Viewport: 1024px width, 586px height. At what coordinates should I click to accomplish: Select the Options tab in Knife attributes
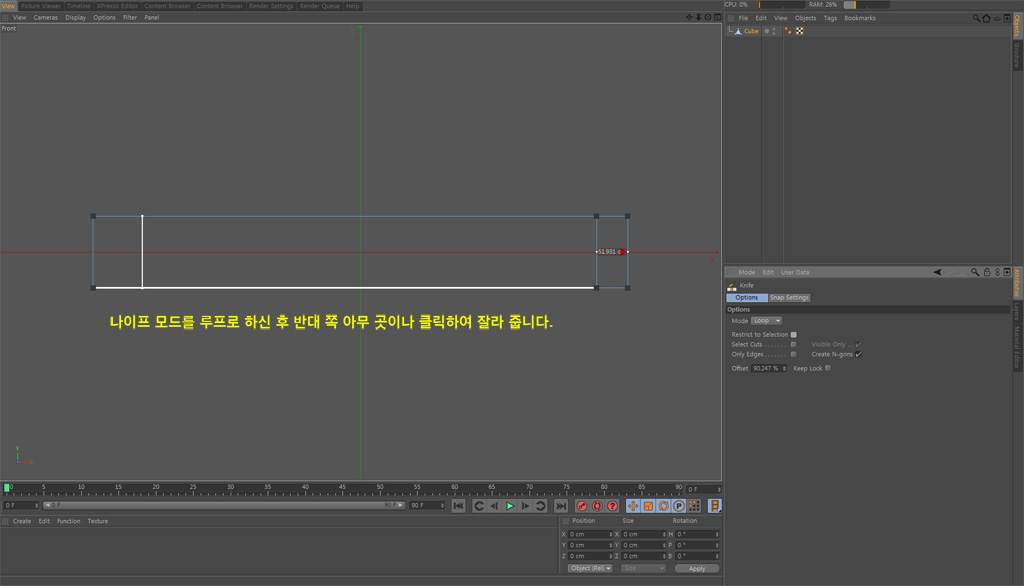(746, 298)
